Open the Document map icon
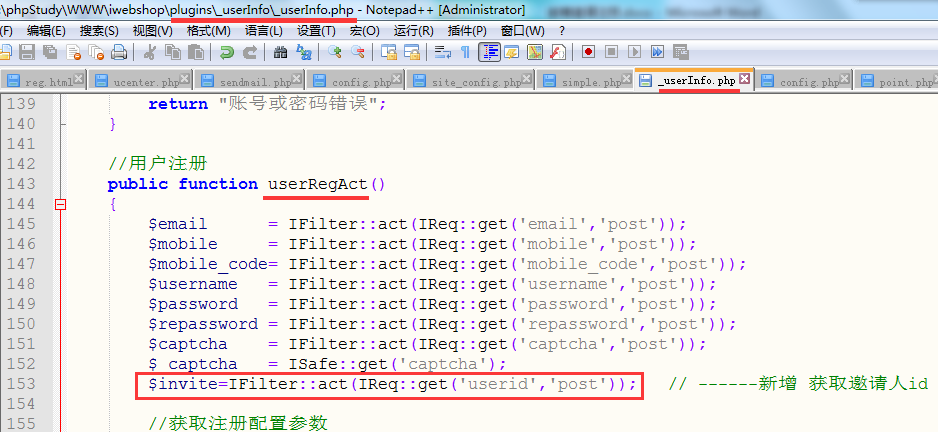 point(535,52)
